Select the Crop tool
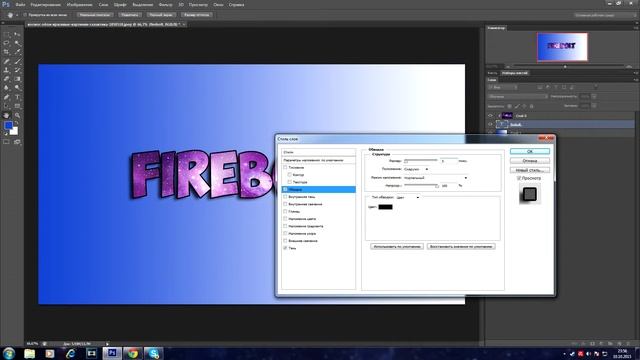The height and width of the screenshot is (360, 640). 6,52
